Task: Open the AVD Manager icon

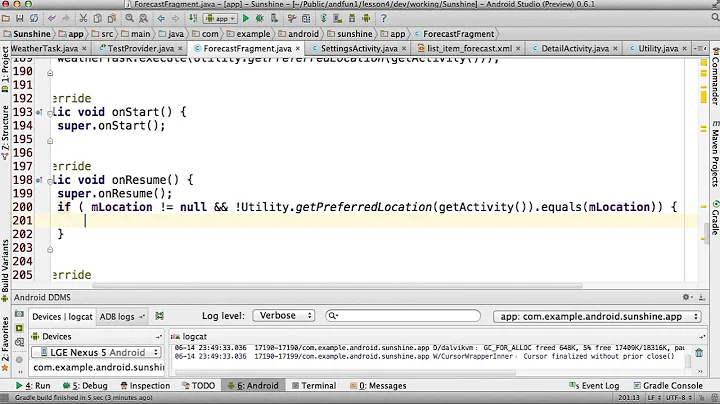Action: (338, 18)
